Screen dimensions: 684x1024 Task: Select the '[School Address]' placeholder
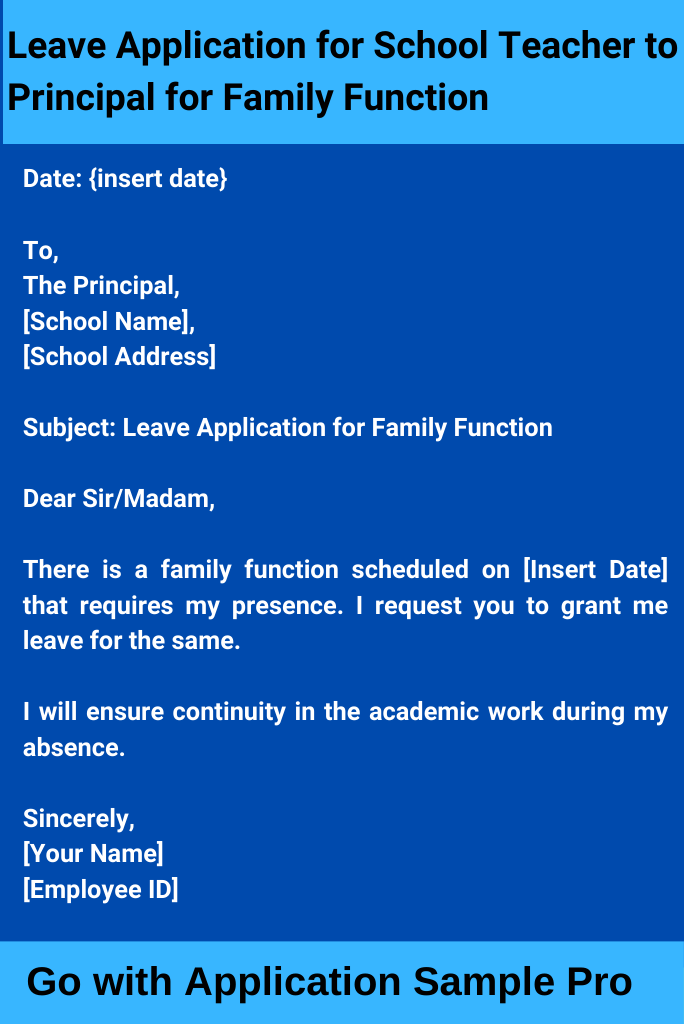pyautogui.click(x=119, y=357)
